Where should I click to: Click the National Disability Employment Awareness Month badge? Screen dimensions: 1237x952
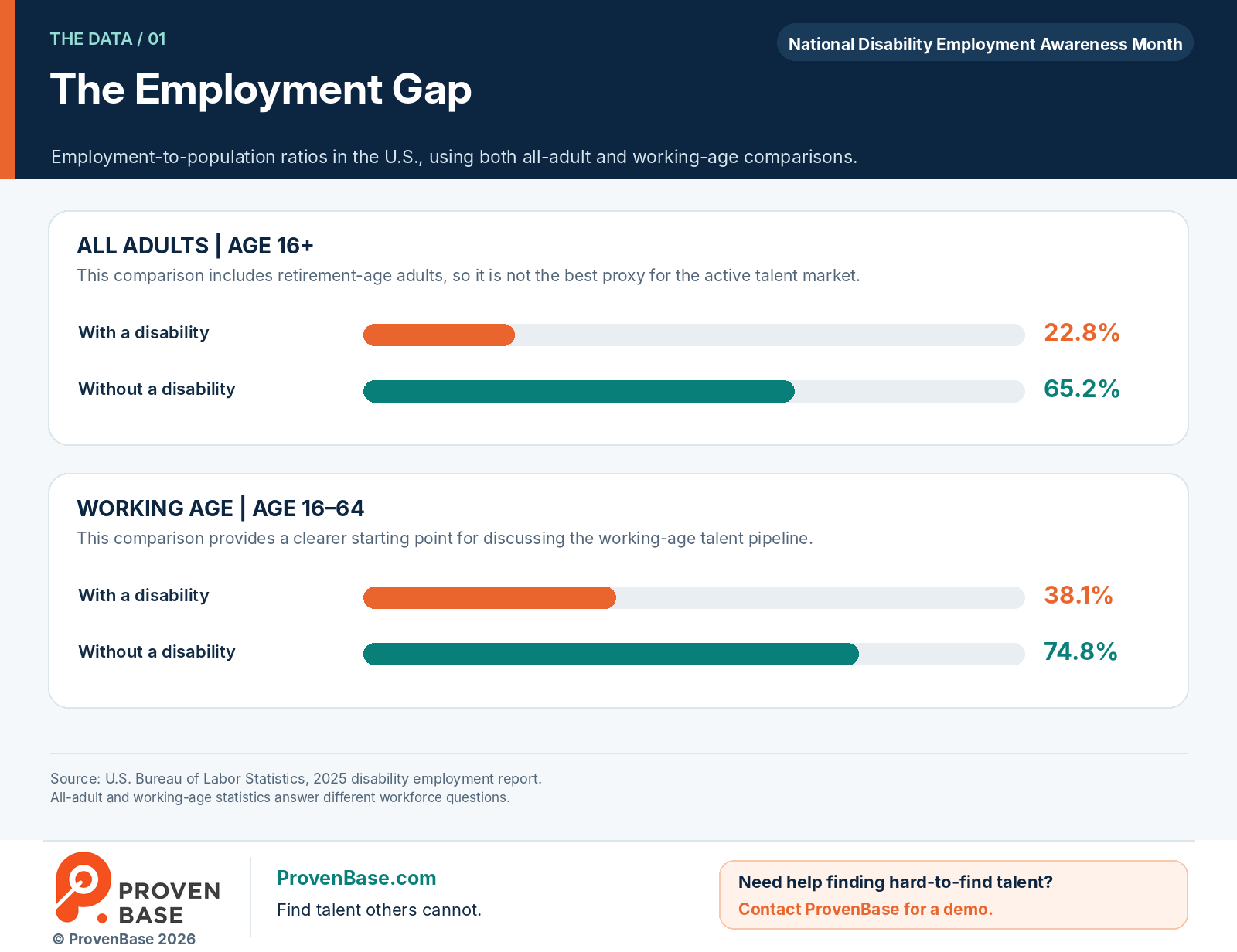985,43
